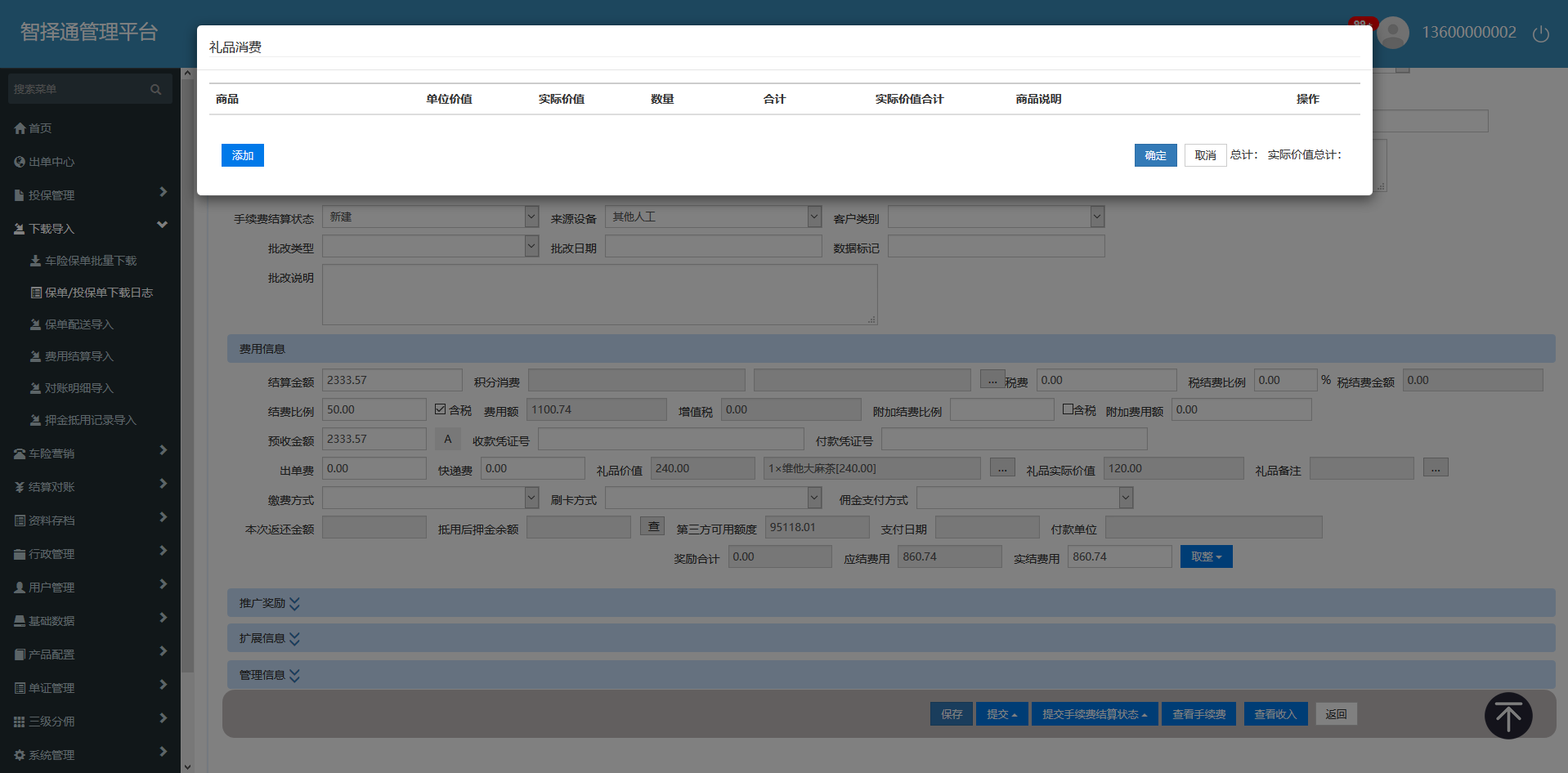Image resolution: width=1568 pixels, height=773 pixels.
Task: Click the 查 lookup button
Action: (x=652, y=527)
